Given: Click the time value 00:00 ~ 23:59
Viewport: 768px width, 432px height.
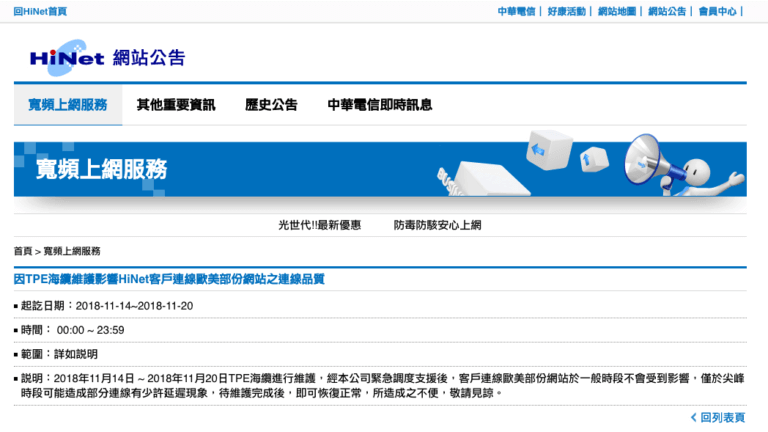Looking at the screenshot, I should tap(91, 330).
